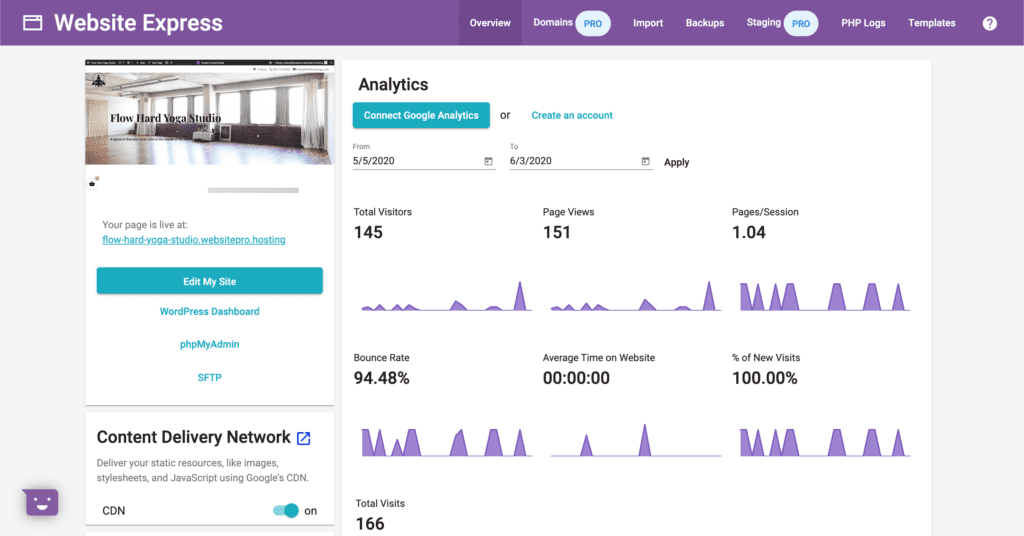The height and width of the screenshot is (536, 1024).
Task: Go to the Import tab
Action: click(648, 23)
